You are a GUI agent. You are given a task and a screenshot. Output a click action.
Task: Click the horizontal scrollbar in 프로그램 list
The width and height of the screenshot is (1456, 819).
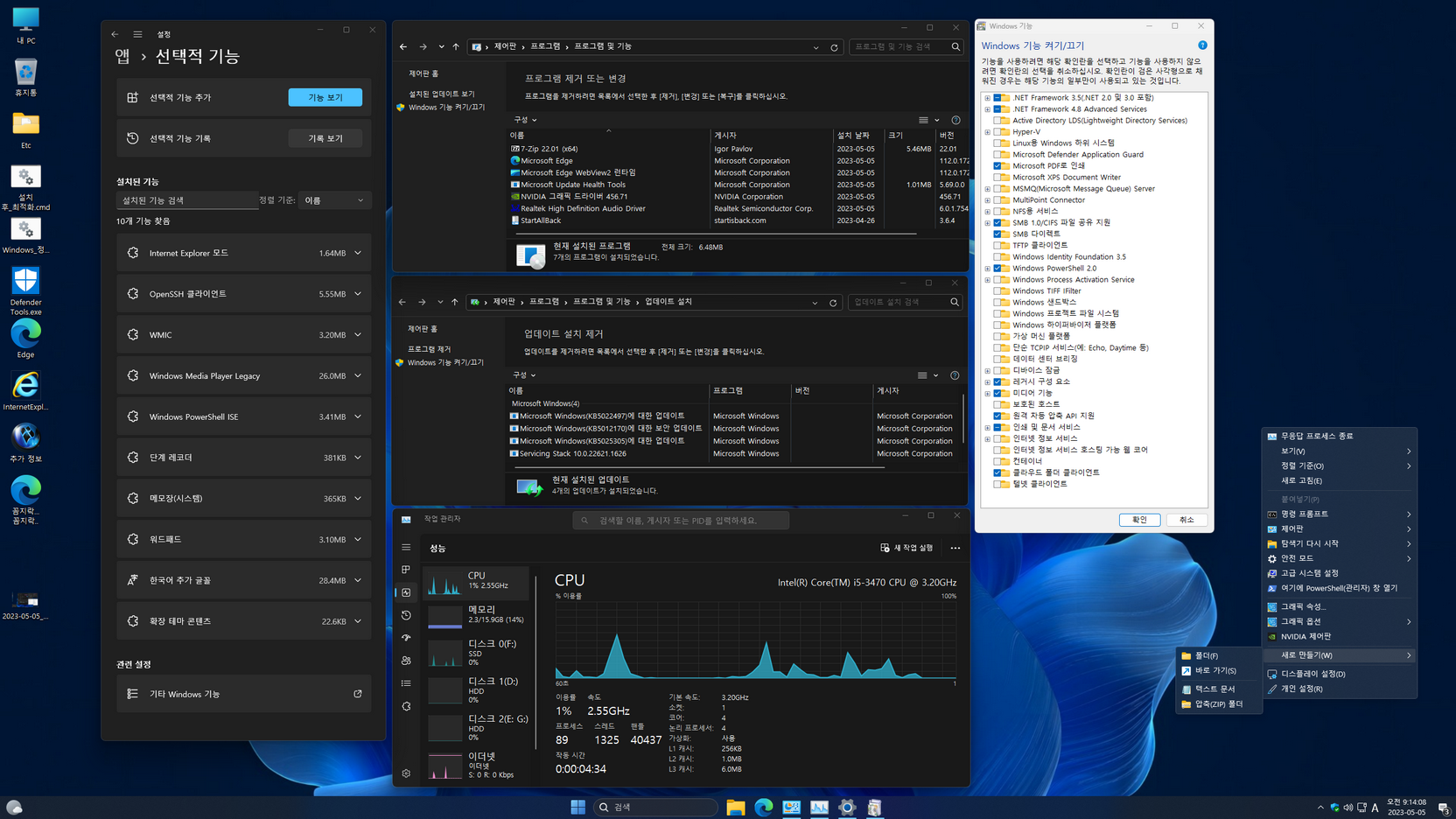715,234
